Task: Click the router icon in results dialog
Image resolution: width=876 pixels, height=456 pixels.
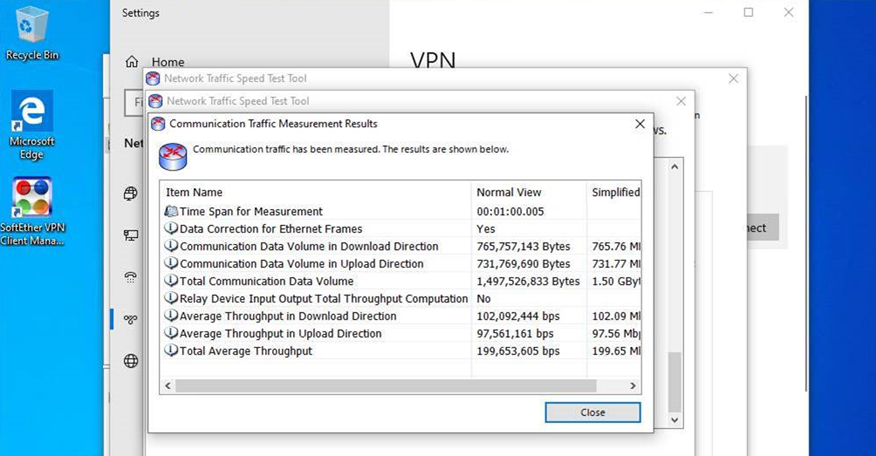Action: tap(173, 156)
